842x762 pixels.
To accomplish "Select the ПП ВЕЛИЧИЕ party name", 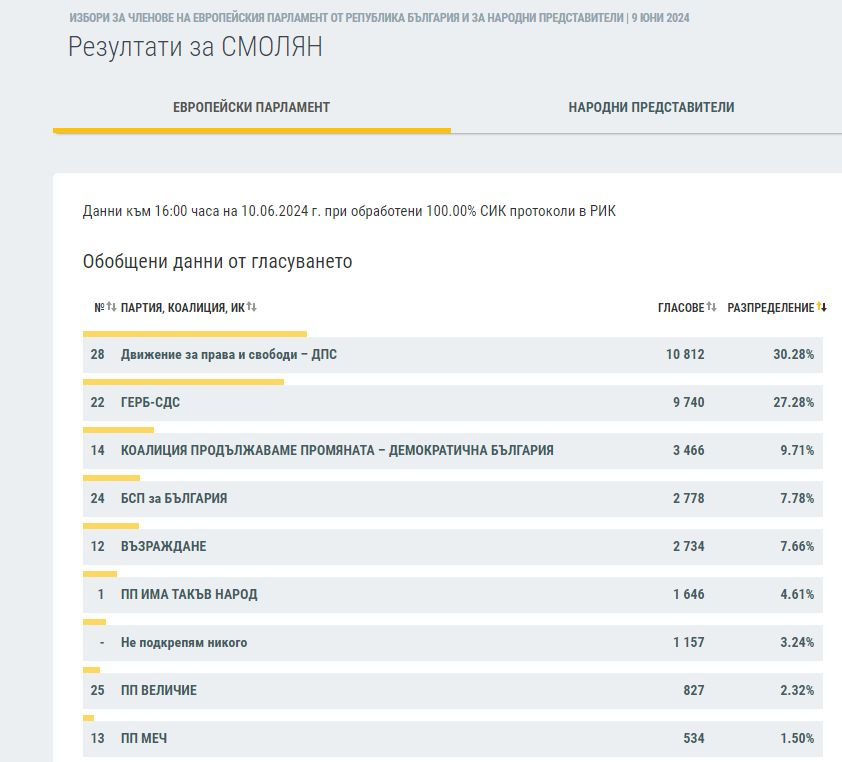I will point(159,690).
